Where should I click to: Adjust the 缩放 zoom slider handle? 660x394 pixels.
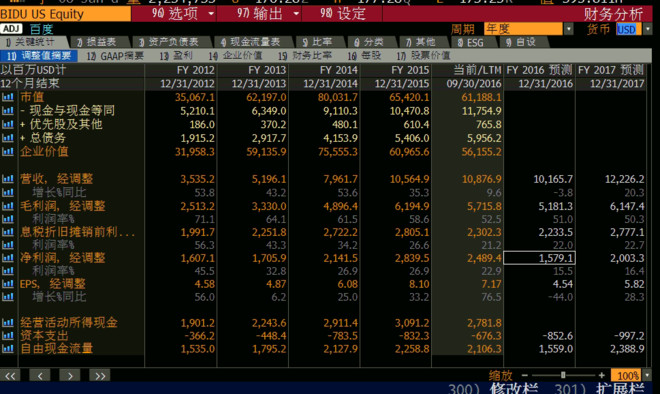[563, 375]
